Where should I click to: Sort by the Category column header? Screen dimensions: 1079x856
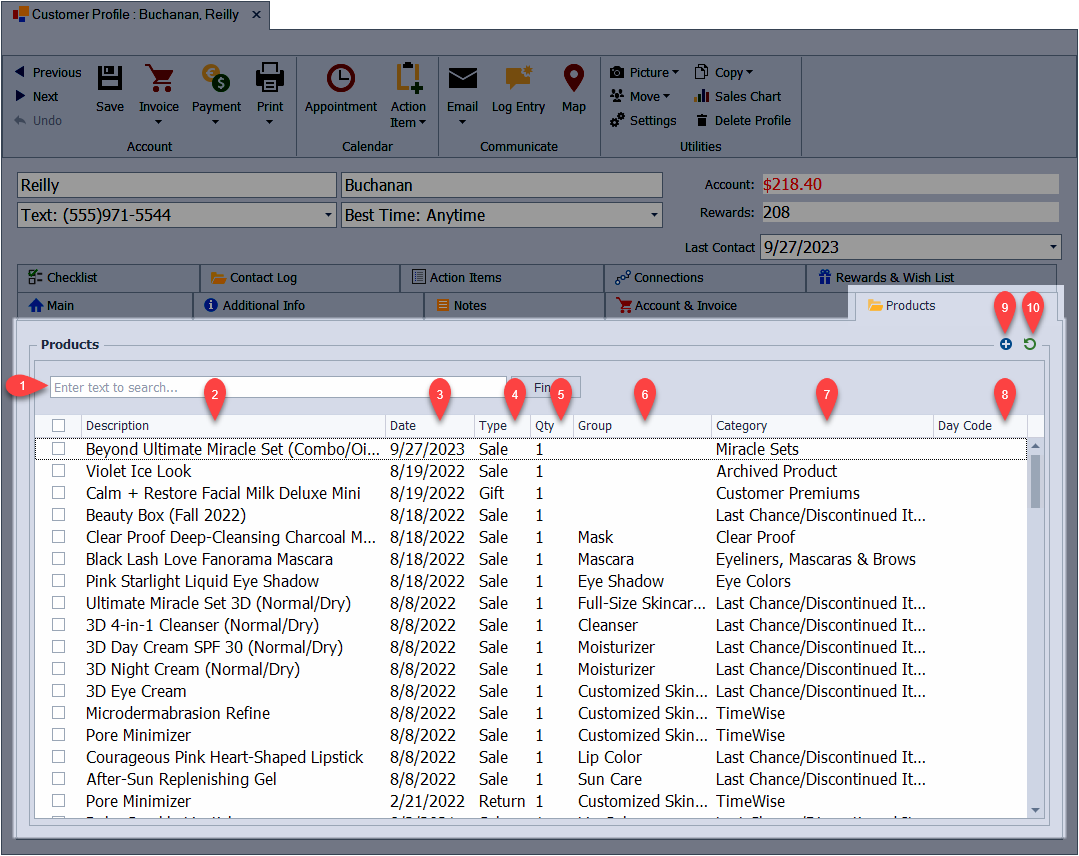822,426
